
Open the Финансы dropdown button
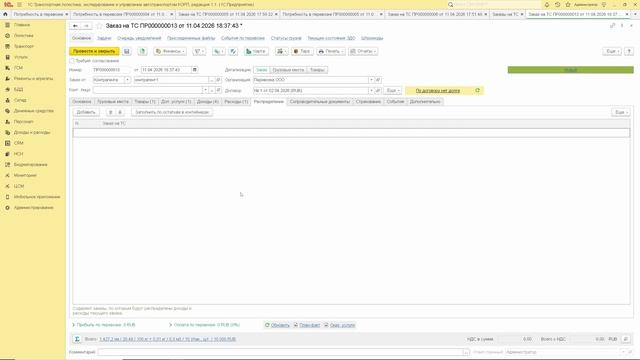(170, 51)
